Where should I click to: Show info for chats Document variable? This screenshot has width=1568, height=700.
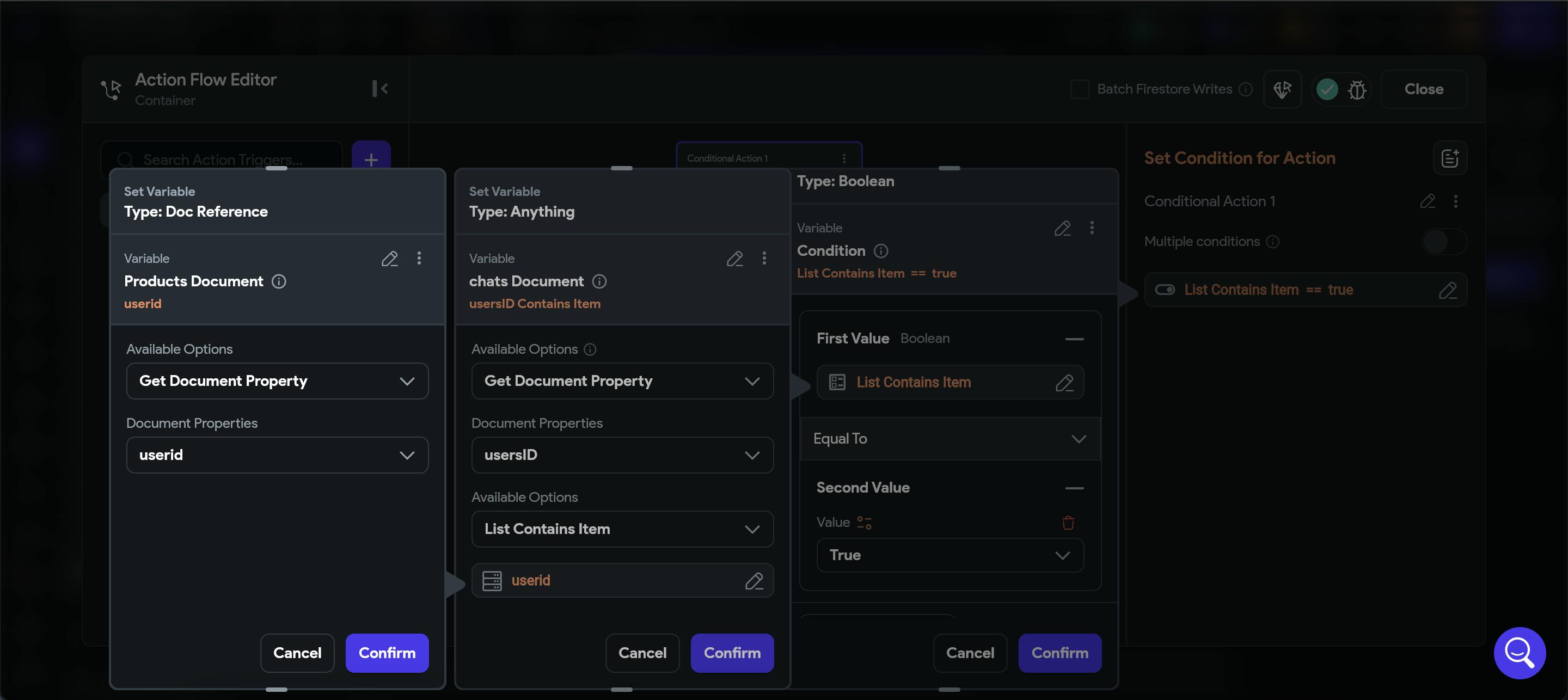[x=599, y=281]
